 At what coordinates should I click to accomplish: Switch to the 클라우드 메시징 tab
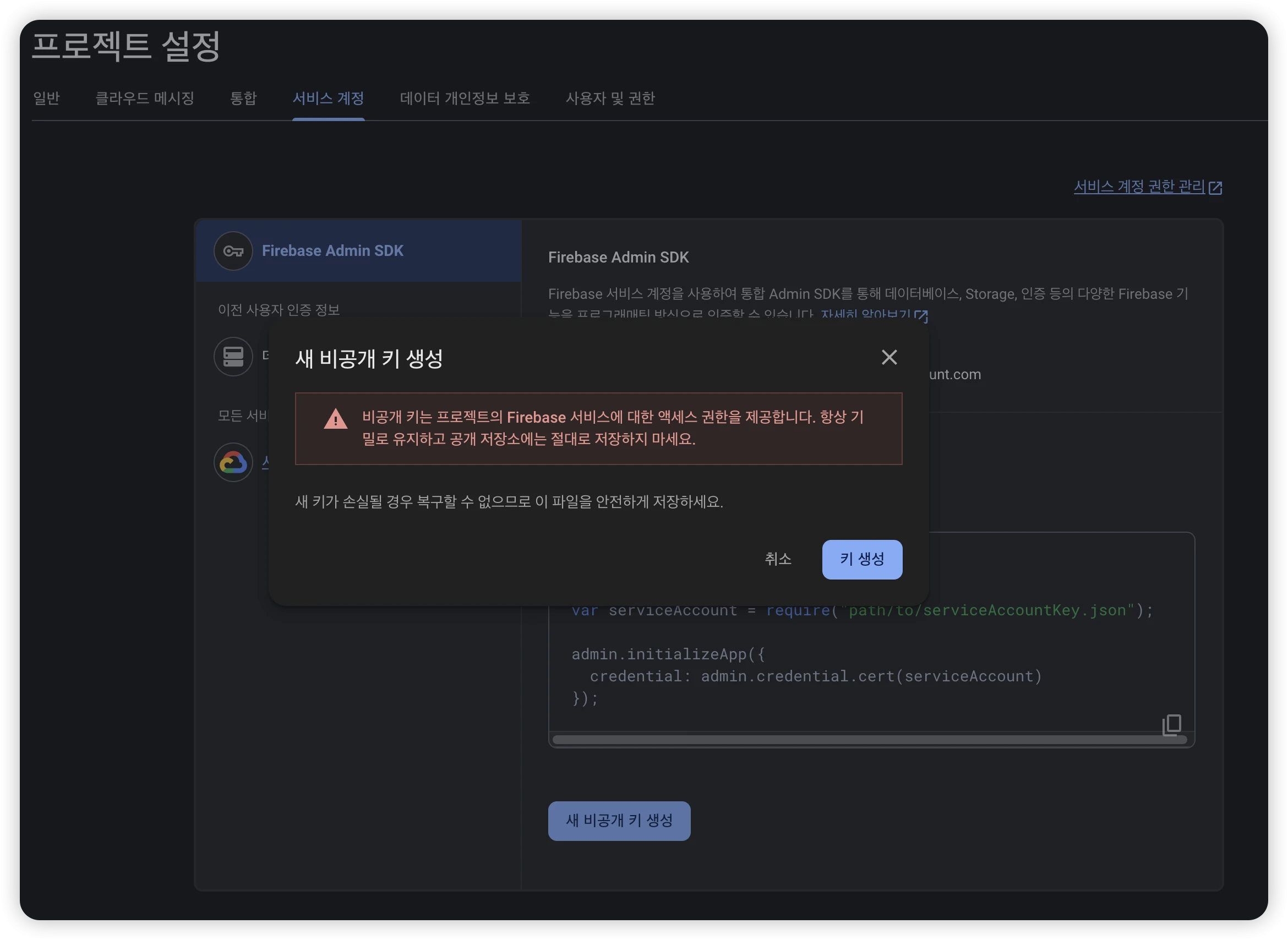(145, 98)
